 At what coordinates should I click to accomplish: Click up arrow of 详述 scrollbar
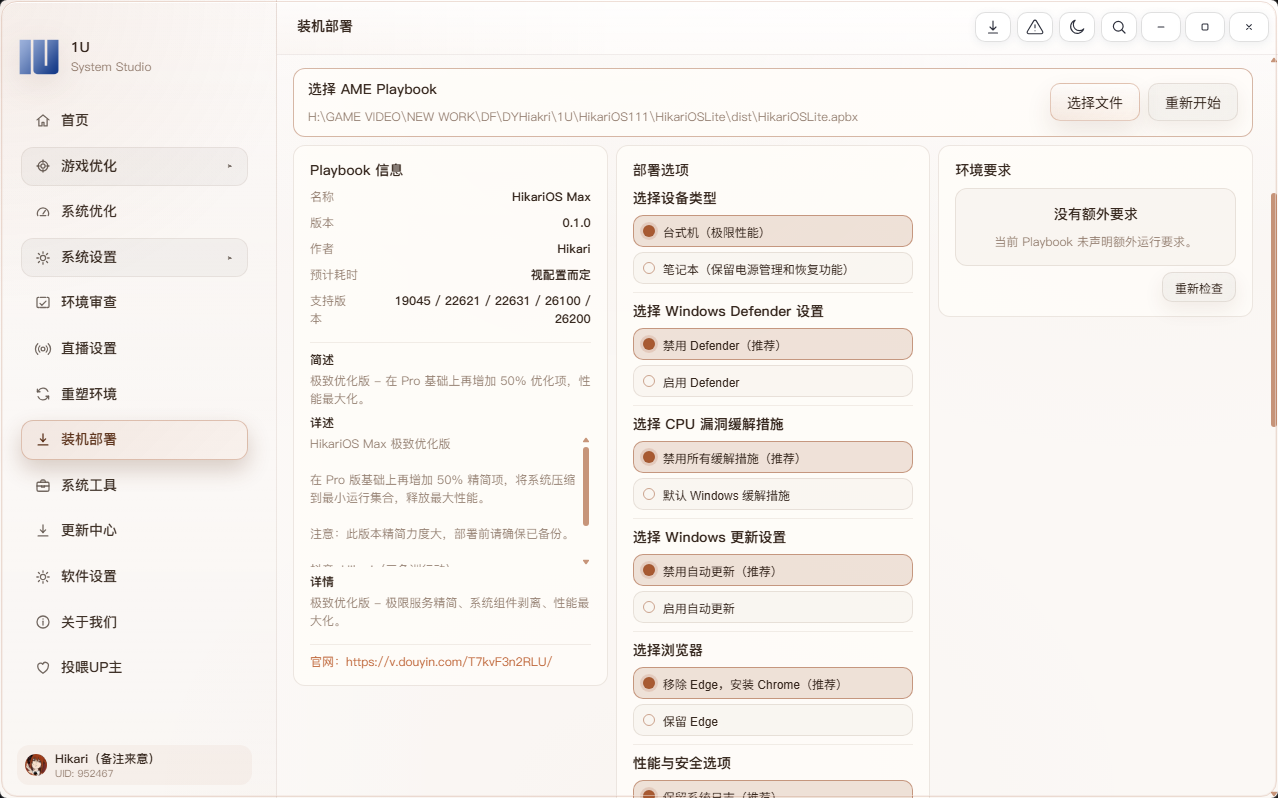click(586, 440)
